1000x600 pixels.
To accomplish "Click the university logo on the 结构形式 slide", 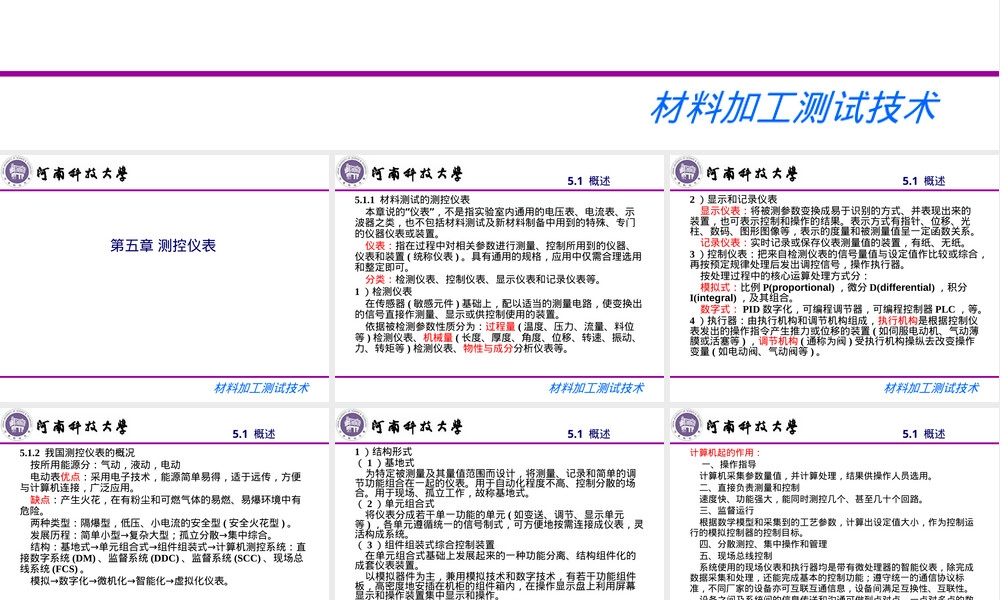I will (x=351, y=425).
